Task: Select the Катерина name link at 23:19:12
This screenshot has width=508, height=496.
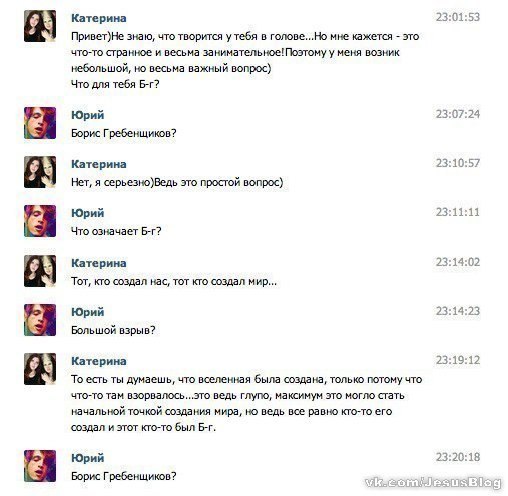Action: click(x=99, y=361)
